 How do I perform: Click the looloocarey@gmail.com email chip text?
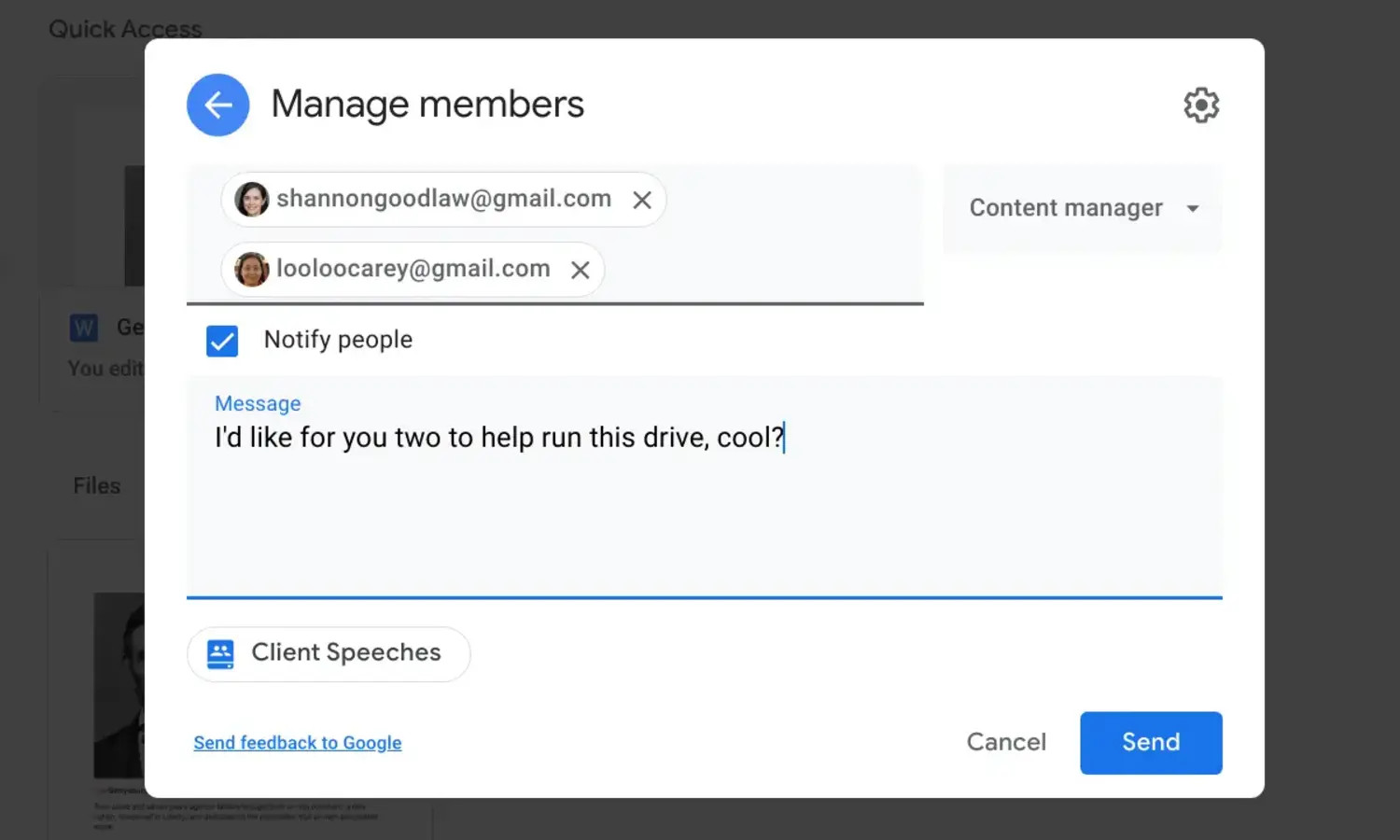[x=413, y=269]
